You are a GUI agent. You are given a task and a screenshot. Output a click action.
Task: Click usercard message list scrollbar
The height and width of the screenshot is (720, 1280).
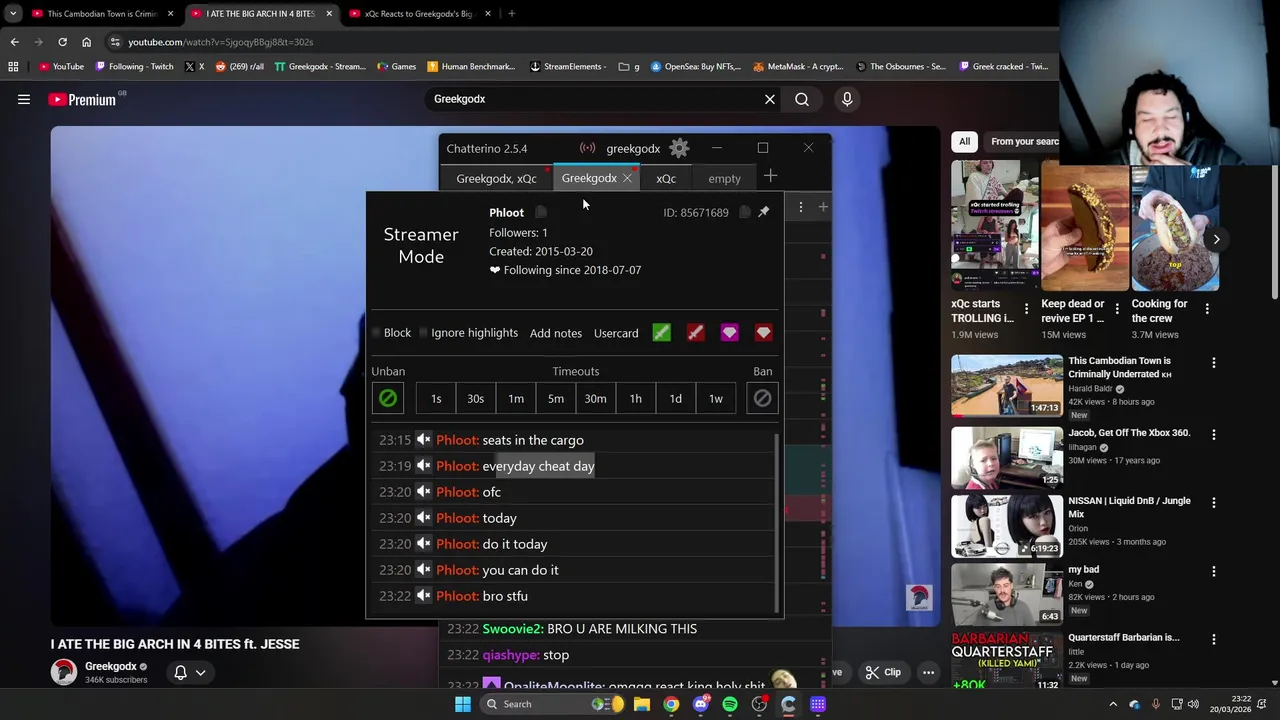tap(777, 522)
